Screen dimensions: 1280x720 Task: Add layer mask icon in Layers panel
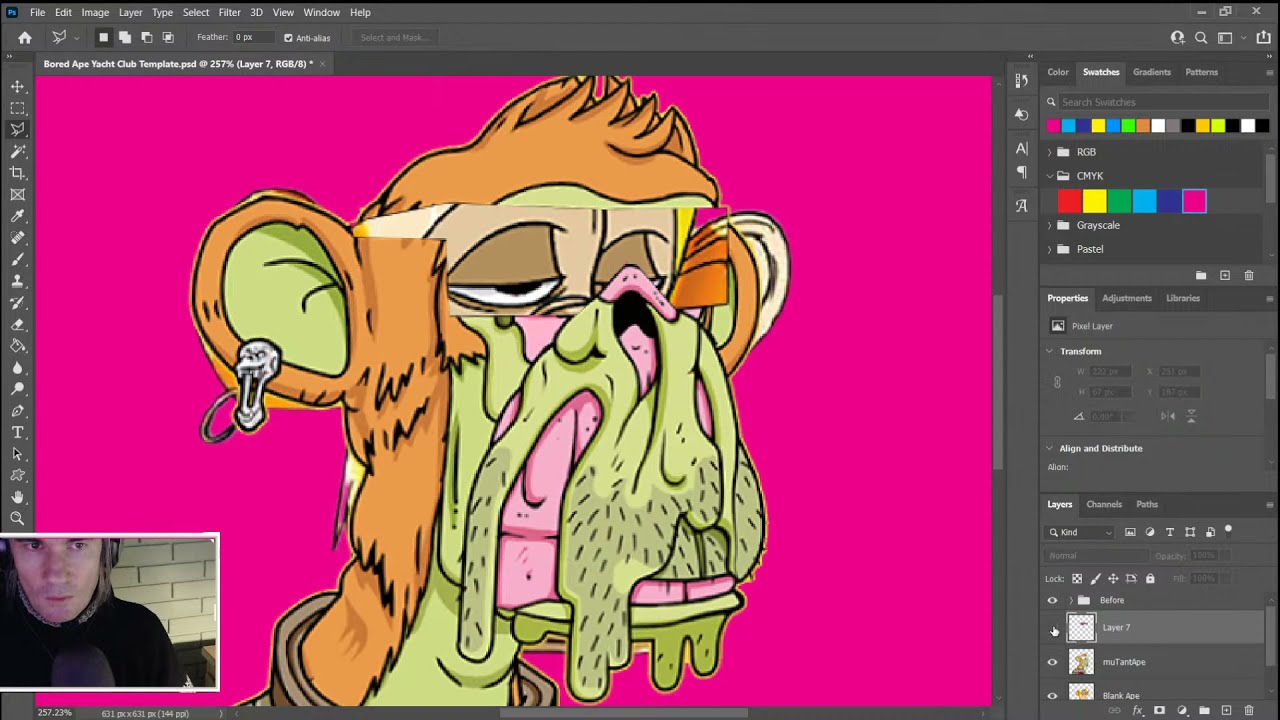1160,711
